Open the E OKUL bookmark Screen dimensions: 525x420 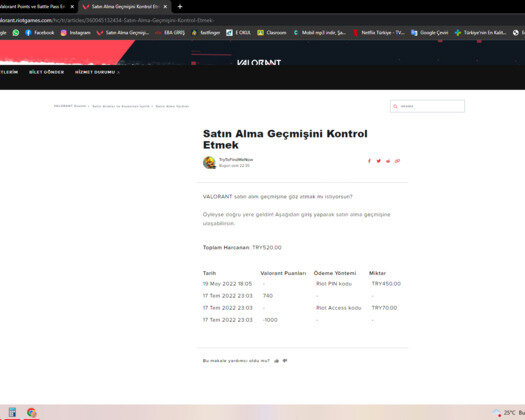point(238,32)
